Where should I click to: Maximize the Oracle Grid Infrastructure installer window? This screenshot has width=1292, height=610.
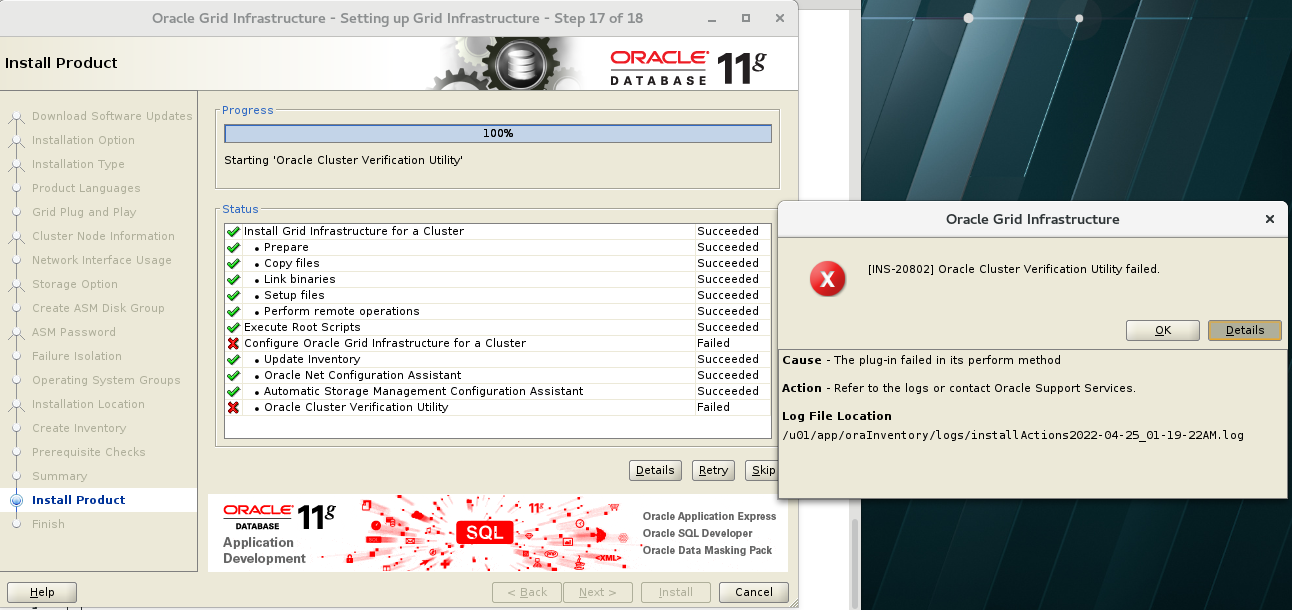(x=746, y=18)
